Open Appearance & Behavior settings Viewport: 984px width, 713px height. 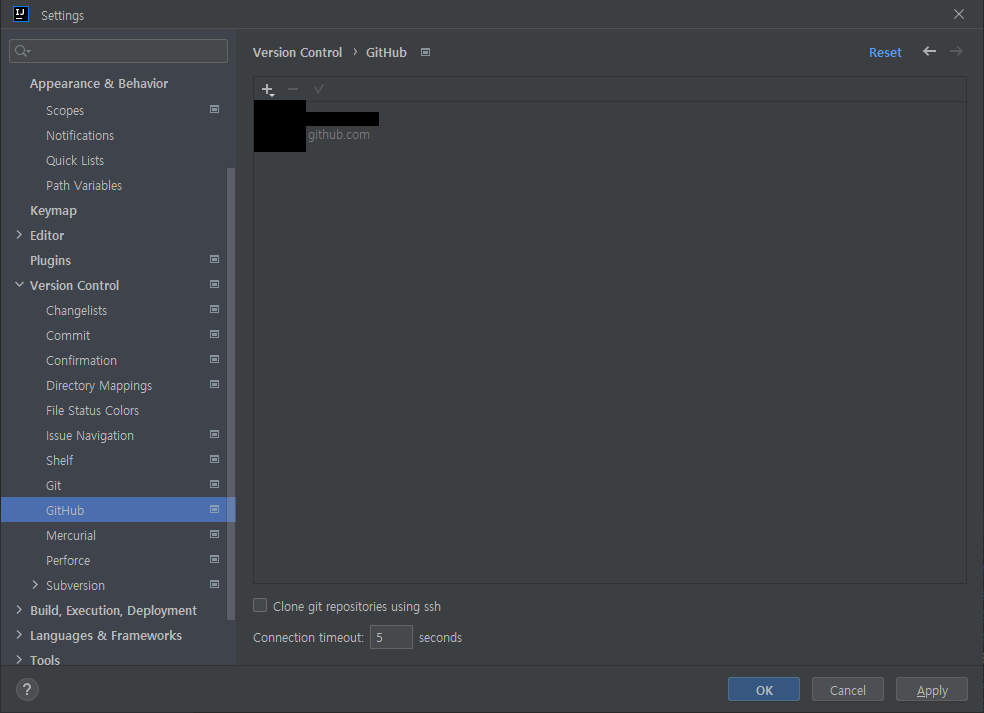pos(99,83)
